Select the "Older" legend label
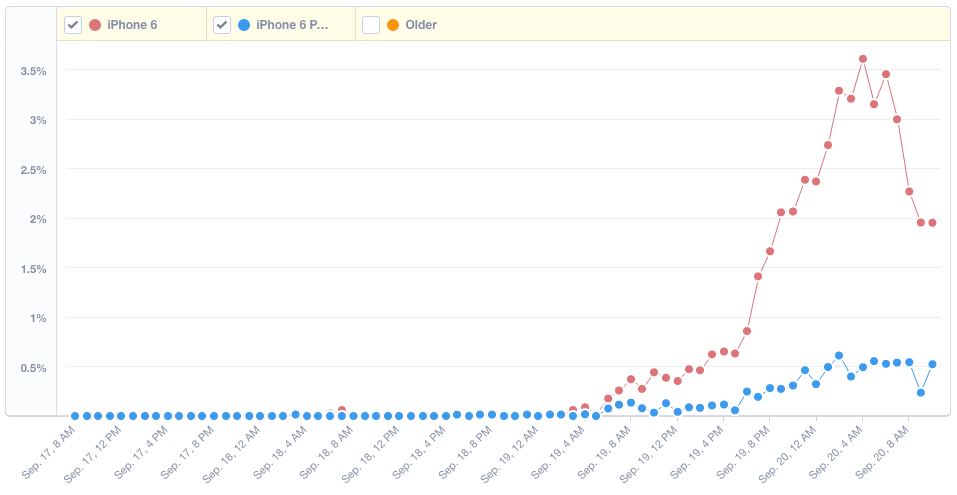 tap(421, 25)
